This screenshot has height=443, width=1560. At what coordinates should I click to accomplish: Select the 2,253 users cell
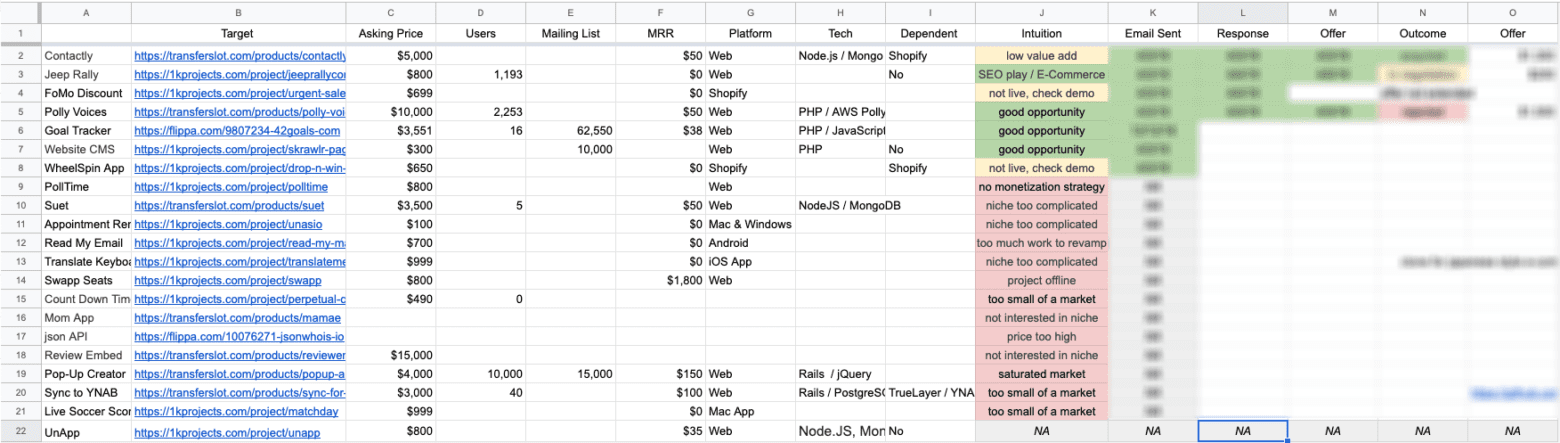click(x=481, y=112)
